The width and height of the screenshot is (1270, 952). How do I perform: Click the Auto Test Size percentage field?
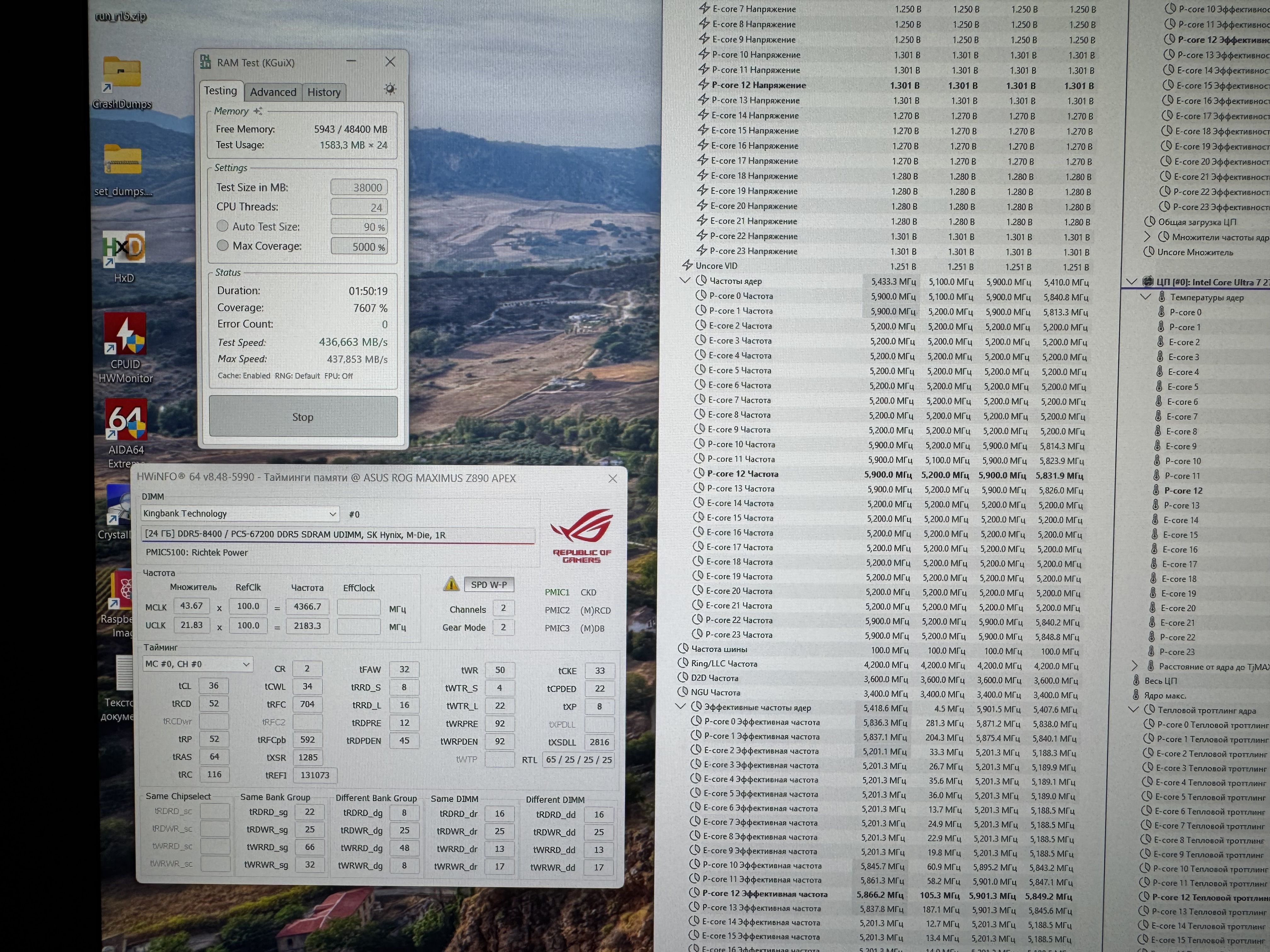(x=359, y=227)
